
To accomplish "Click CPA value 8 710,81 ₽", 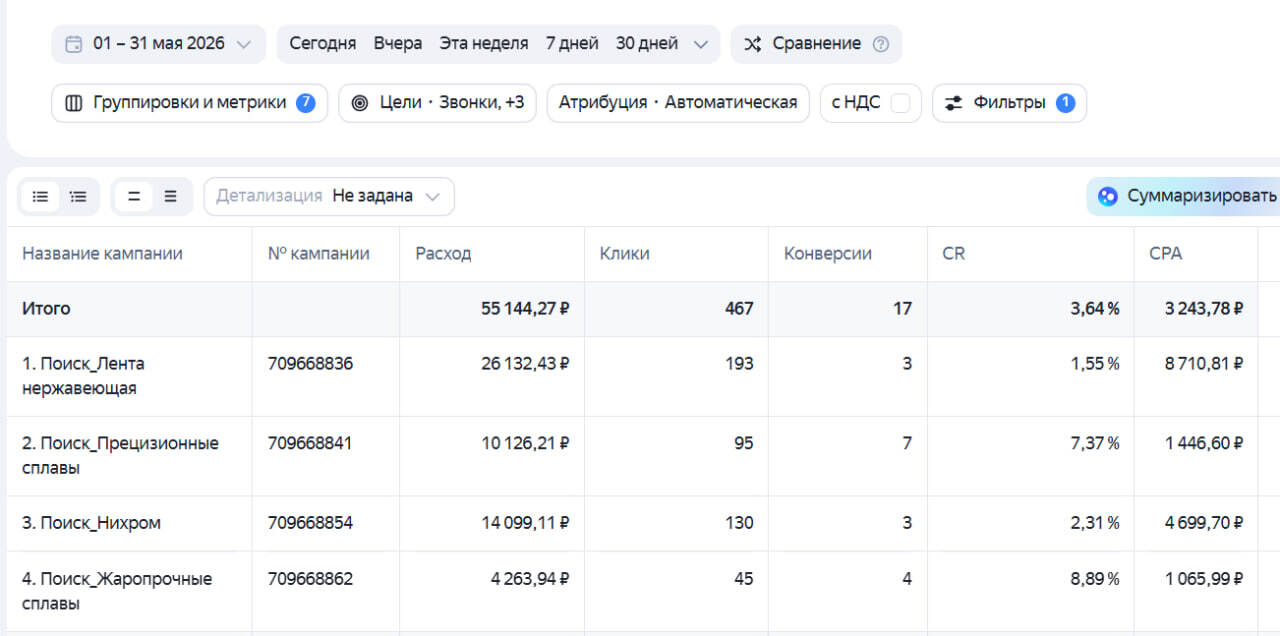I will tap(1204, 364).
